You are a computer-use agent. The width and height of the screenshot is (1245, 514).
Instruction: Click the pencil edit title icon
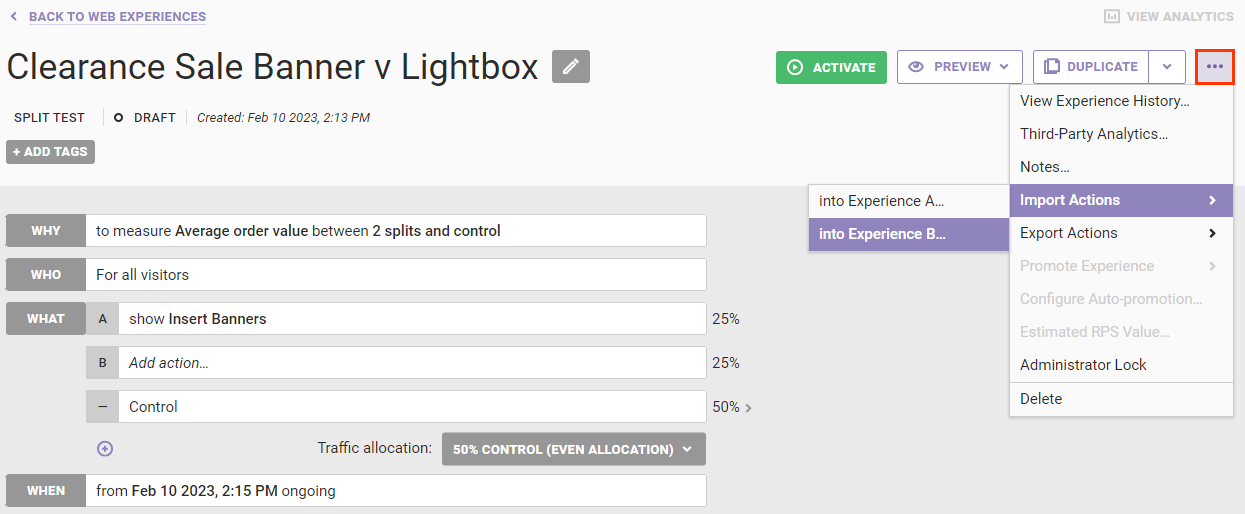tap(571, 66)
